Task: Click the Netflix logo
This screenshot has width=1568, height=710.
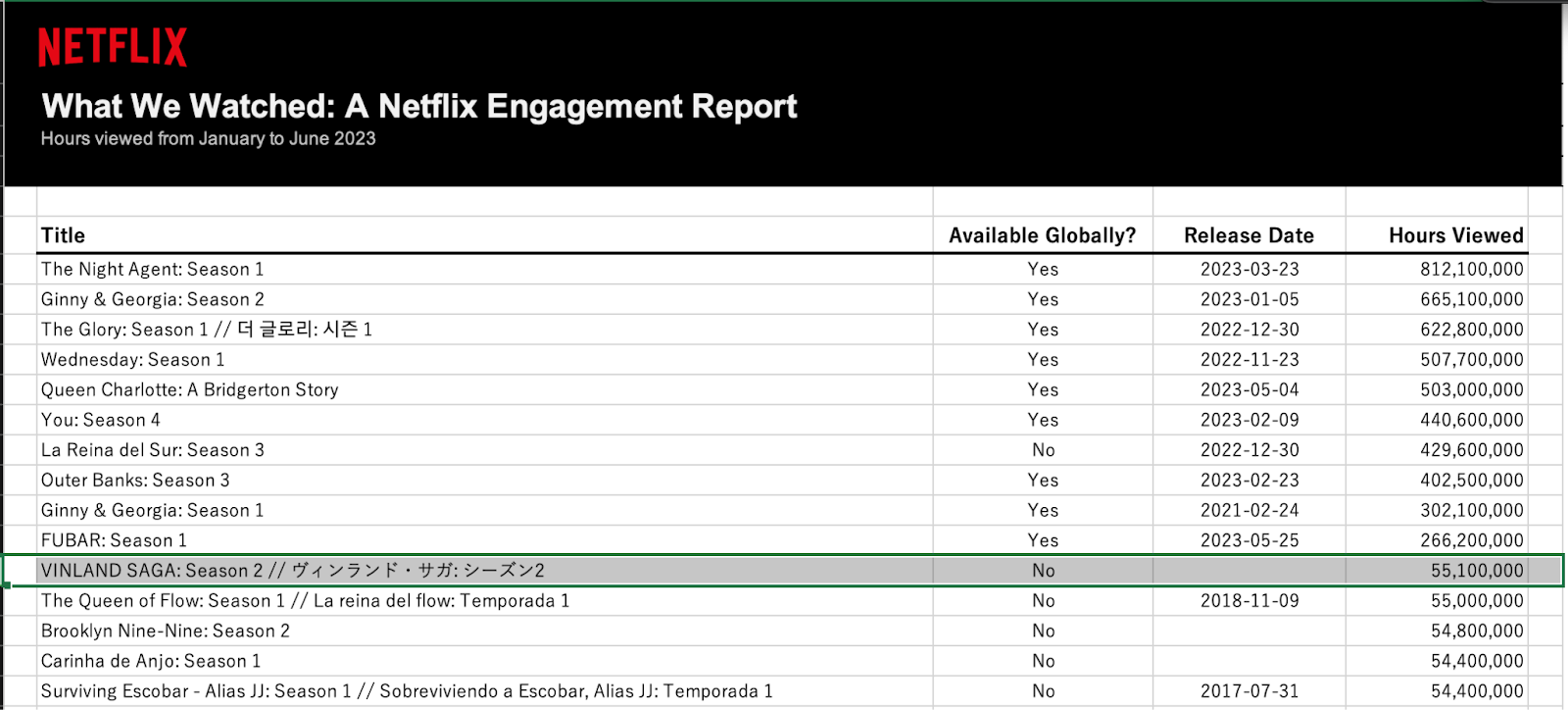Action: pyautogui.click(x=113, y=47)
